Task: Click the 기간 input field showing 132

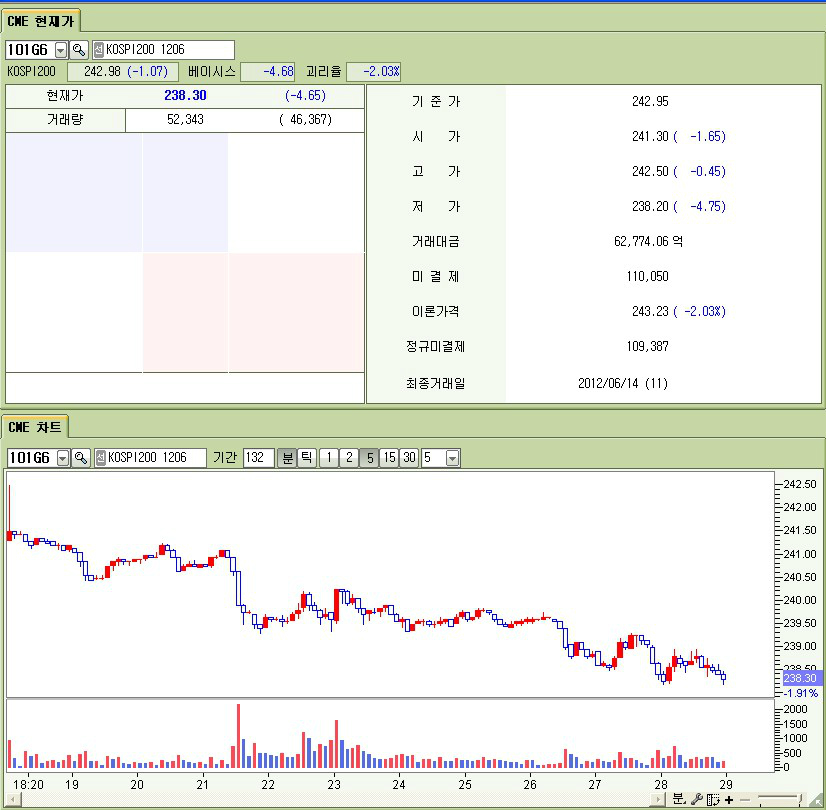Action: point(258,458)
